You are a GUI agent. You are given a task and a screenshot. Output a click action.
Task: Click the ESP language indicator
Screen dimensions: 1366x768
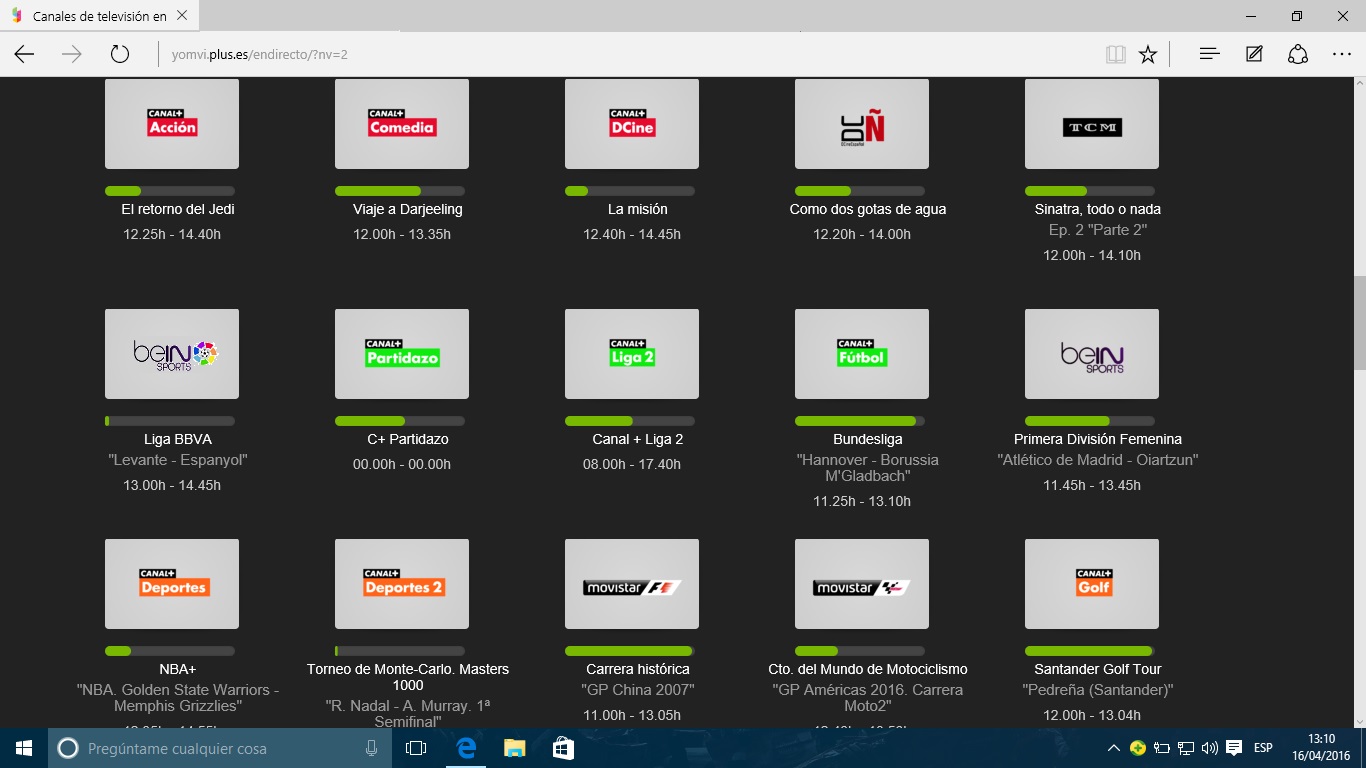pos(1263,748)
